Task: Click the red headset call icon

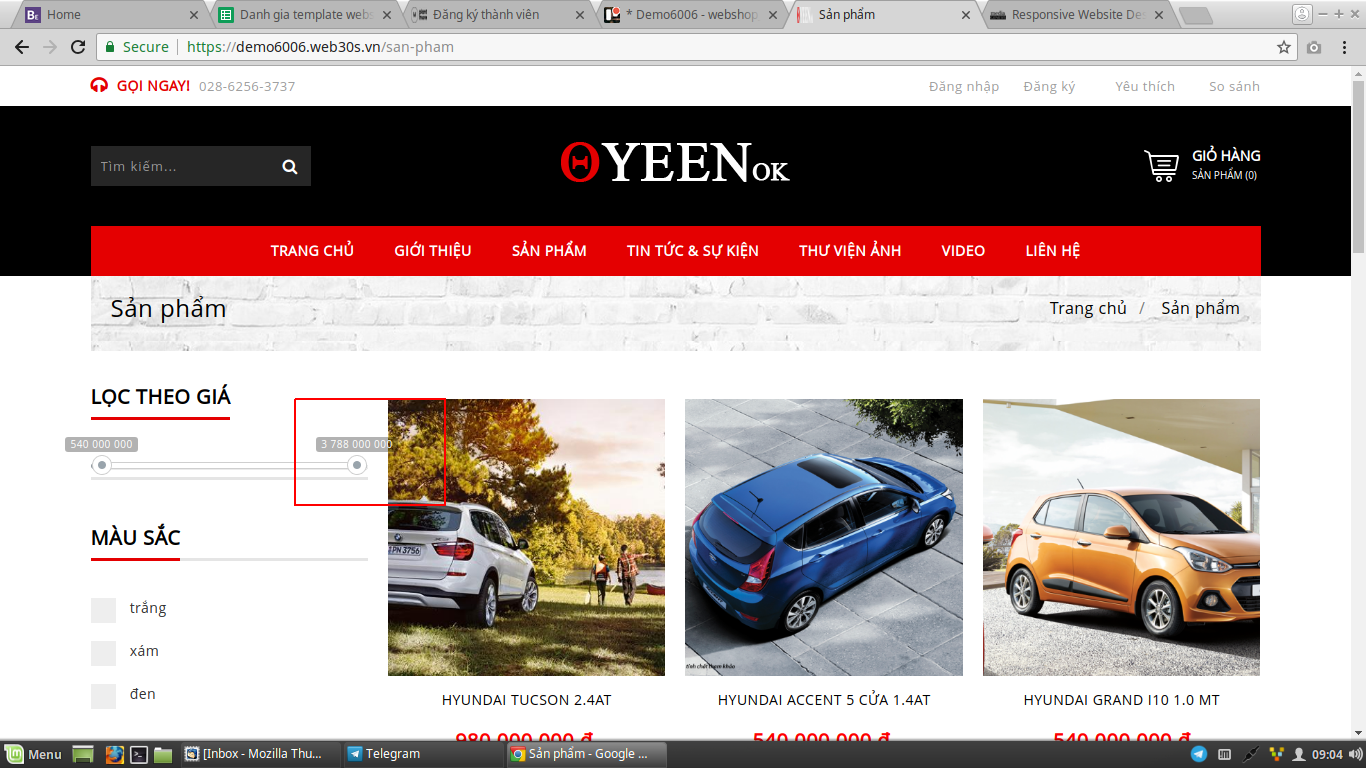Action: click(99, 86)
